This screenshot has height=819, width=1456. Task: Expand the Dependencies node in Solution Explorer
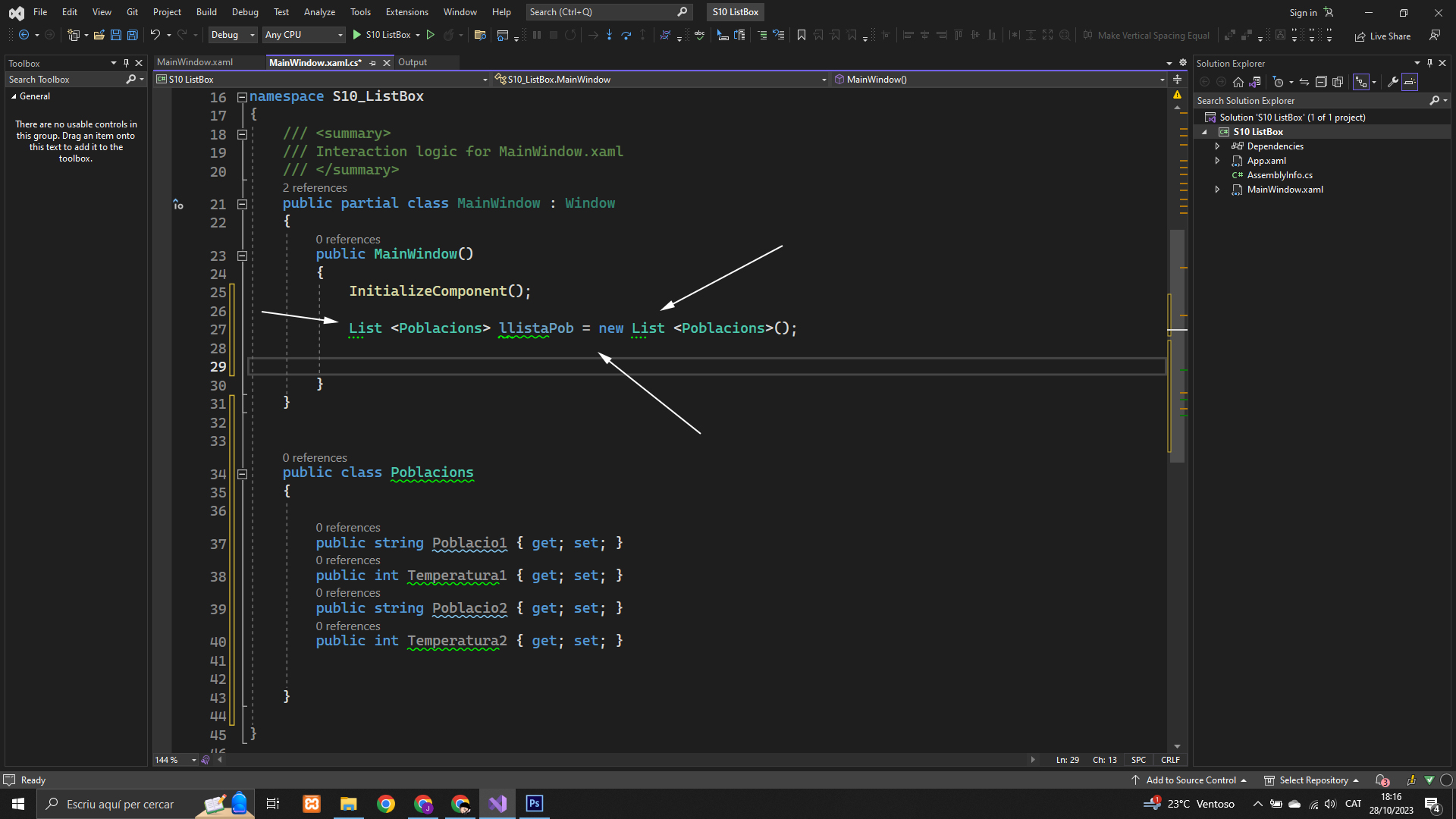(x=1218, y=146)
